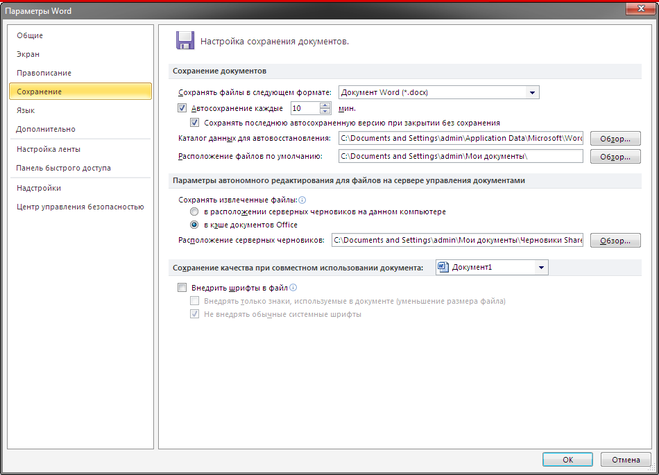Click the save floppy disk icon in header
This screenshot has width=659, height=475.
coord(185,40)
